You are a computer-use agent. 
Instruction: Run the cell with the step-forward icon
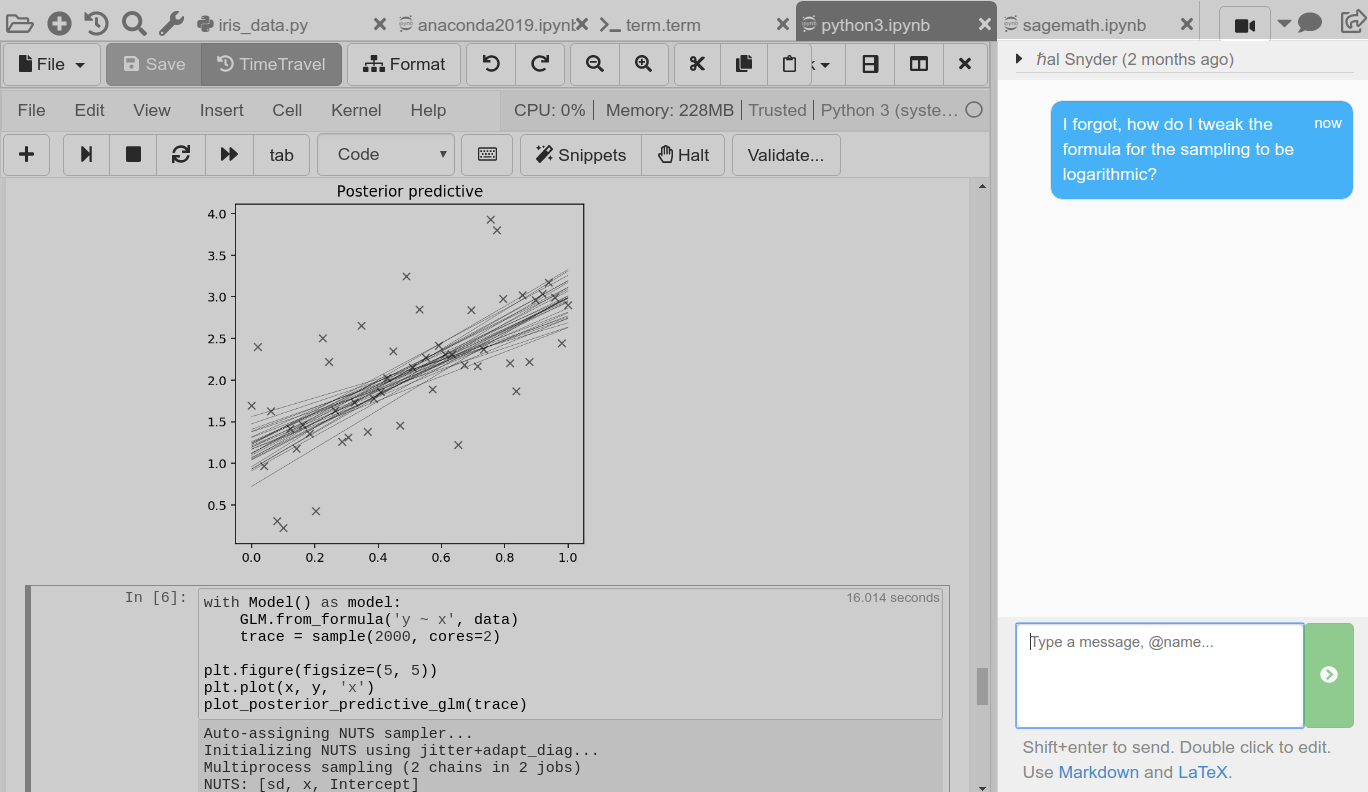[87, 155]
